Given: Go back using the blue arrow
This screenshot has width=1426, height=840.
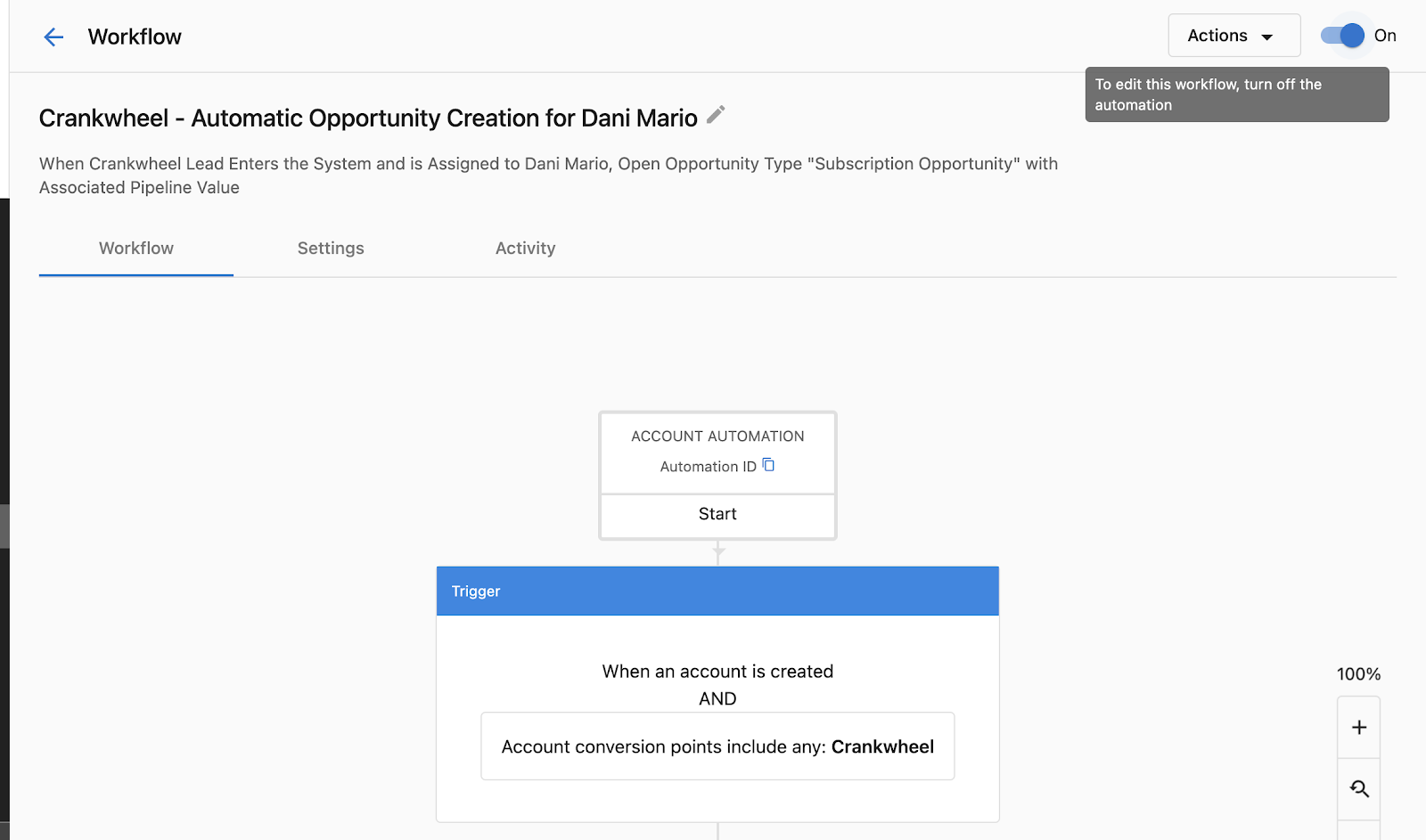Looking at the screenshot, I should pyautogui.click(x=53, y=37).
